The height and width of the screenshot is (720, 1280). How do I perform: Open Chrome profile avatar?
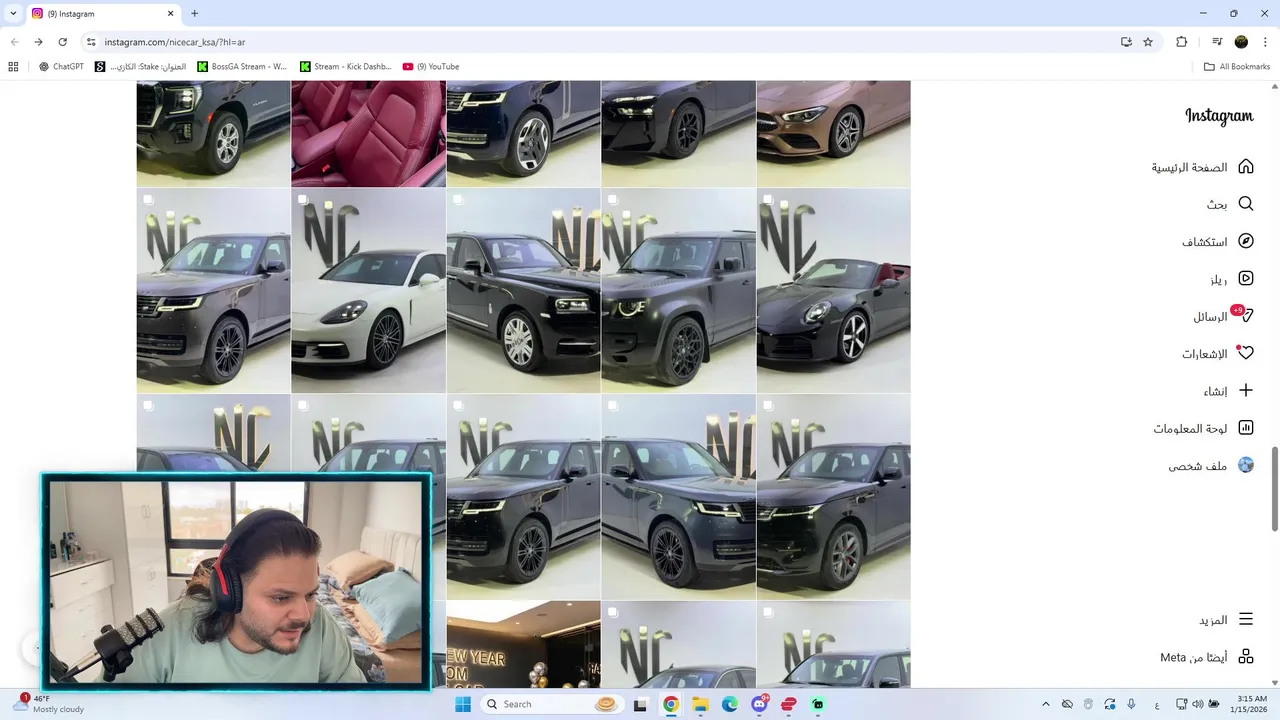pos(1241,42)
